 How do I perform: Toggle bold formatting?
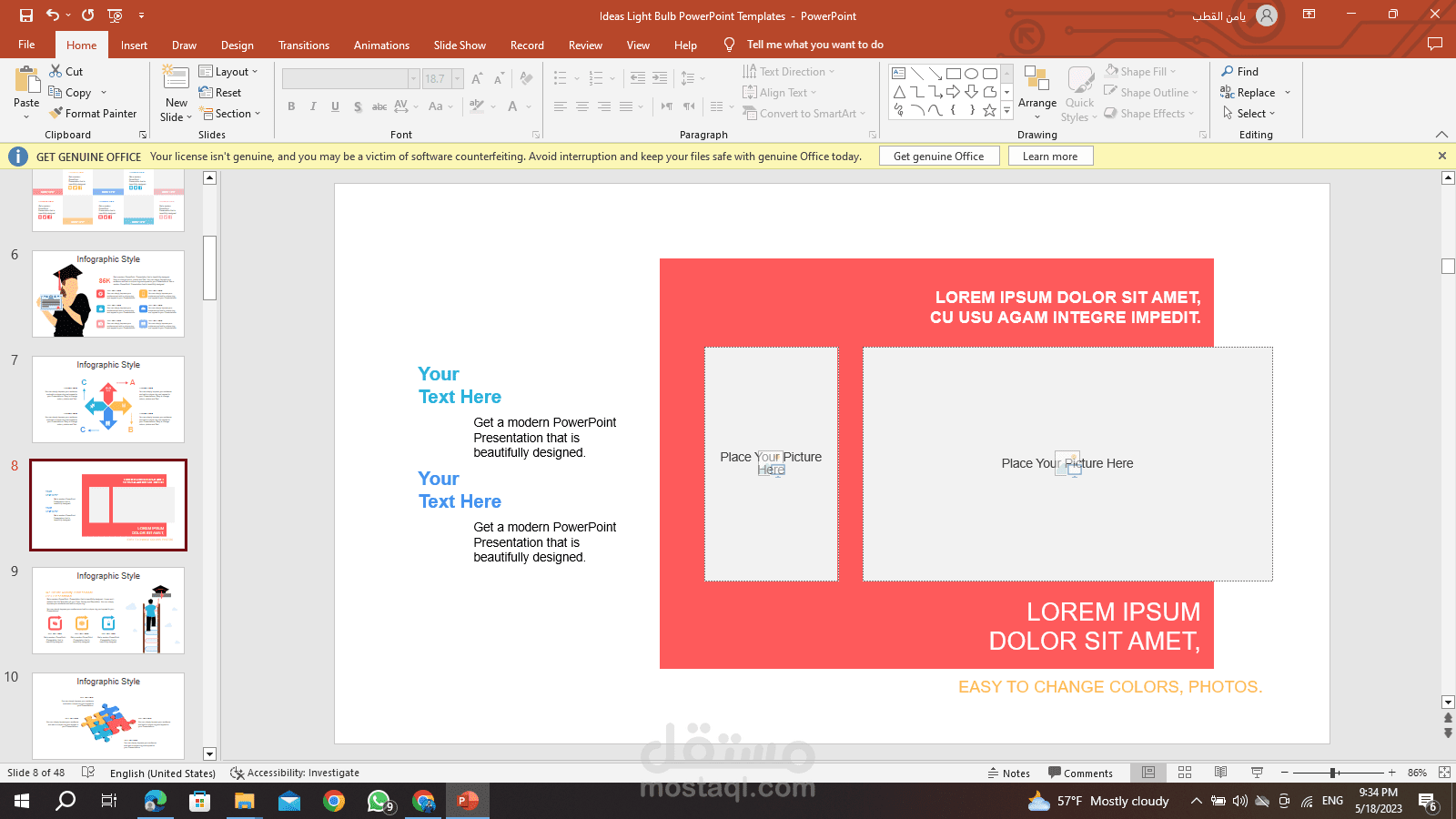(291, 106)
